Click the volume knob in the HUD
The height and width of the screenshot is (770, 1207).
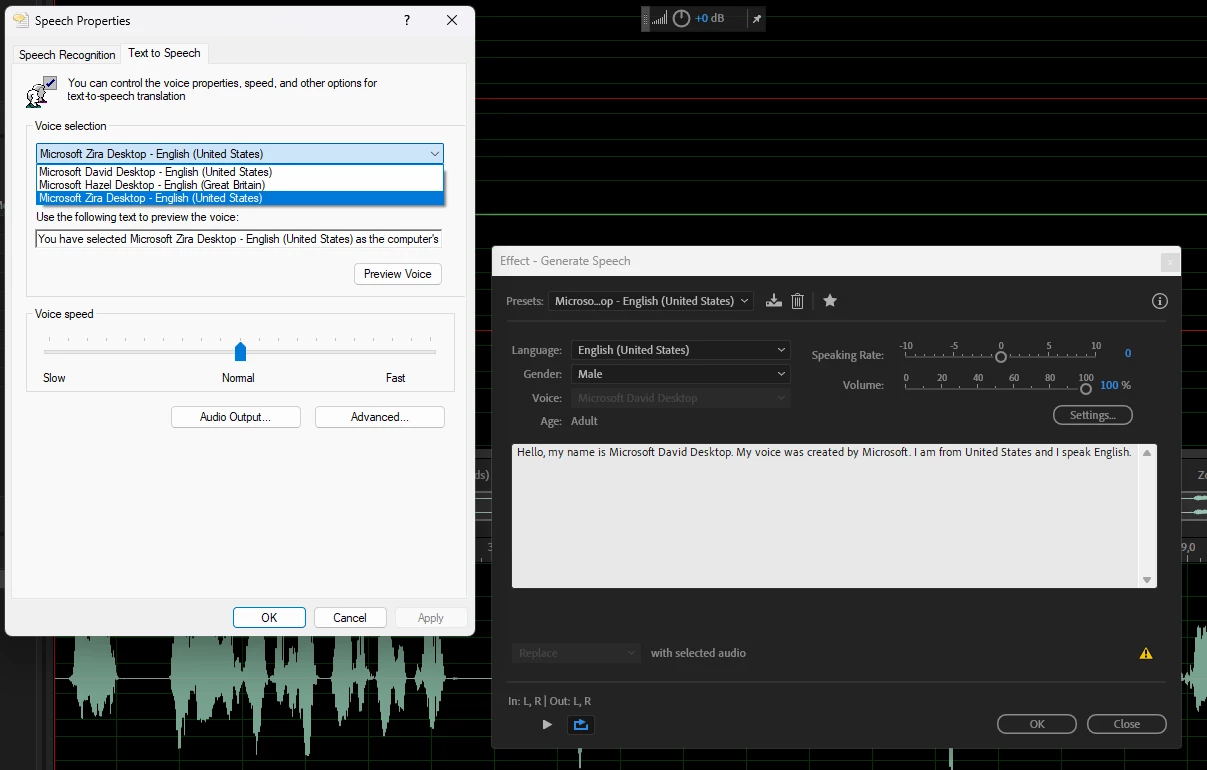pos(681,18)
